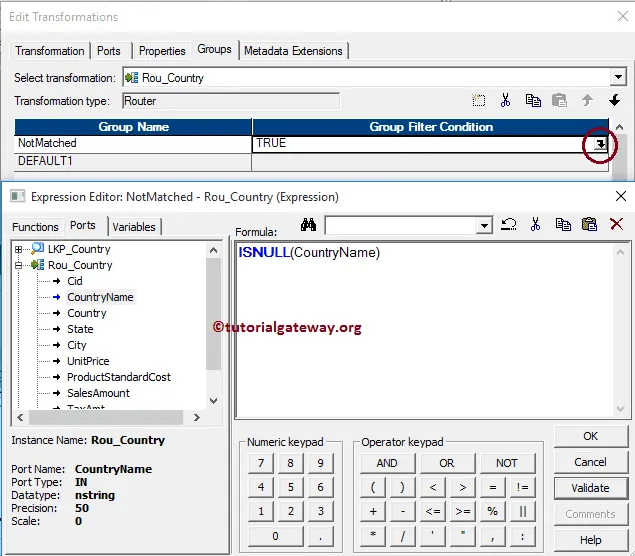This screenshot has width=635, height=556.
Task: Collapse the Rou_Country tree node
Action: click(x=18, y=265)
